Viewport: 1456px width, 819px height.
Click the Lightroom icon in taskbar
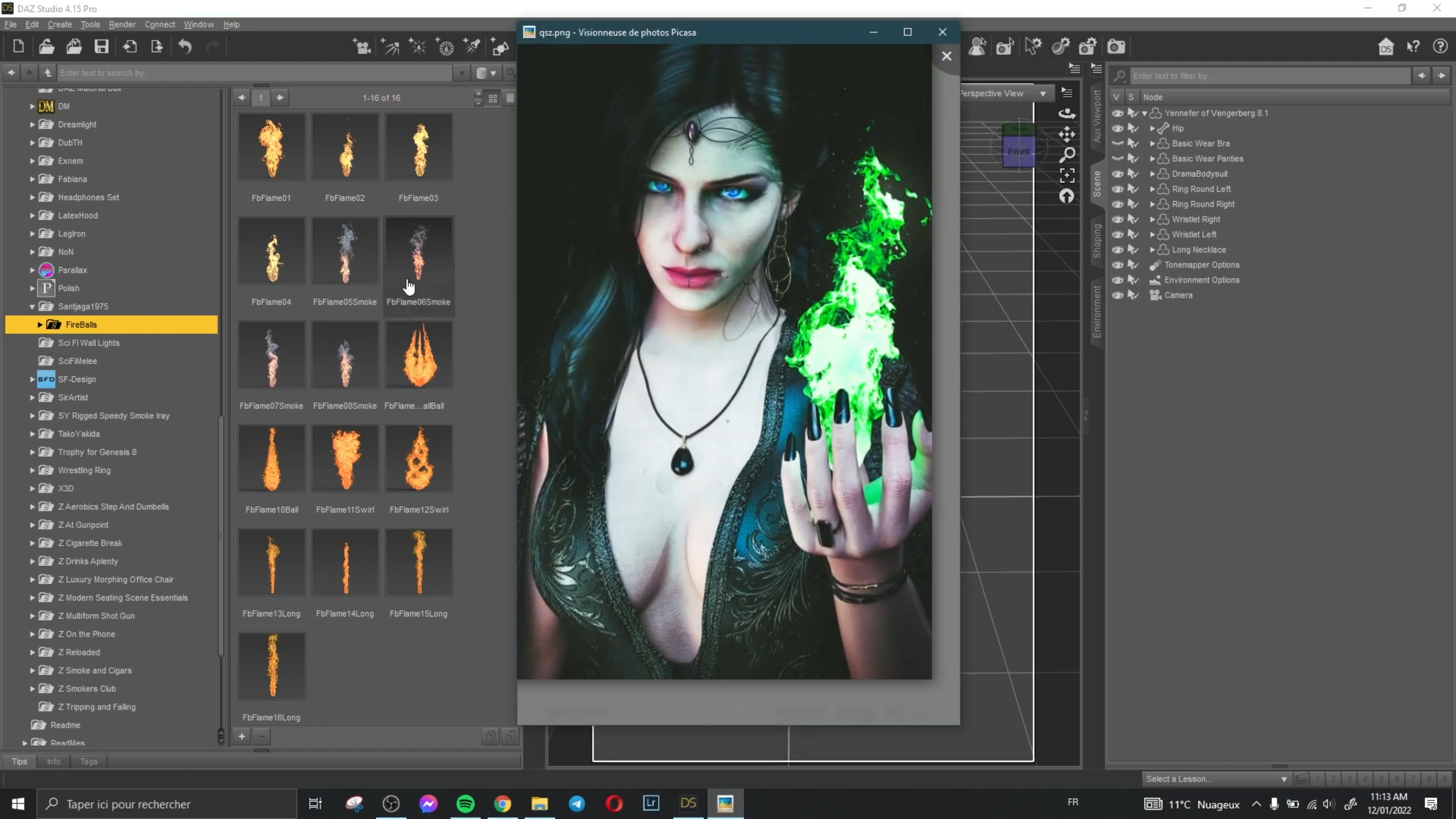pyautogui.click(x=651, y=803)
